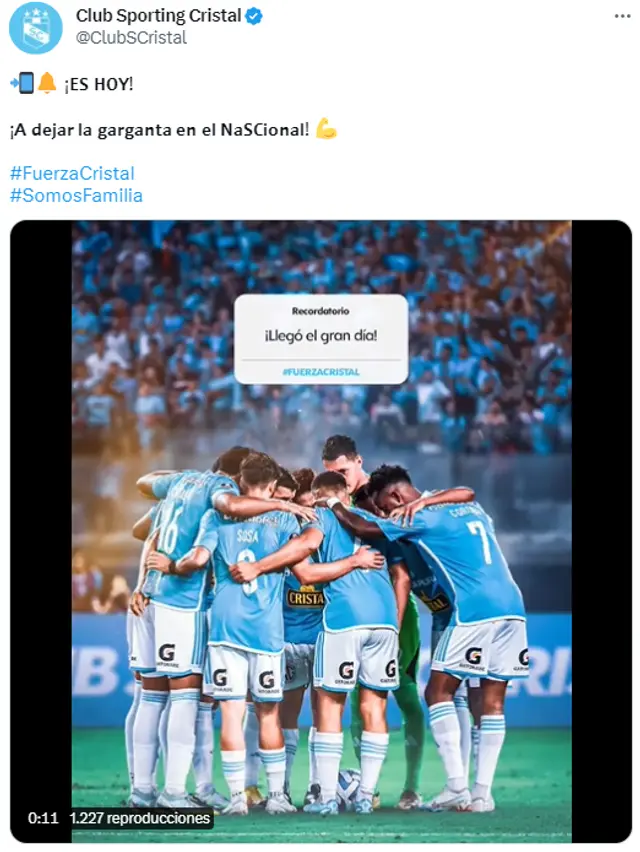640x852 pixels.
Task: Click the ¡Llegó el gran día! text
Action: click(x=321, y=336)
